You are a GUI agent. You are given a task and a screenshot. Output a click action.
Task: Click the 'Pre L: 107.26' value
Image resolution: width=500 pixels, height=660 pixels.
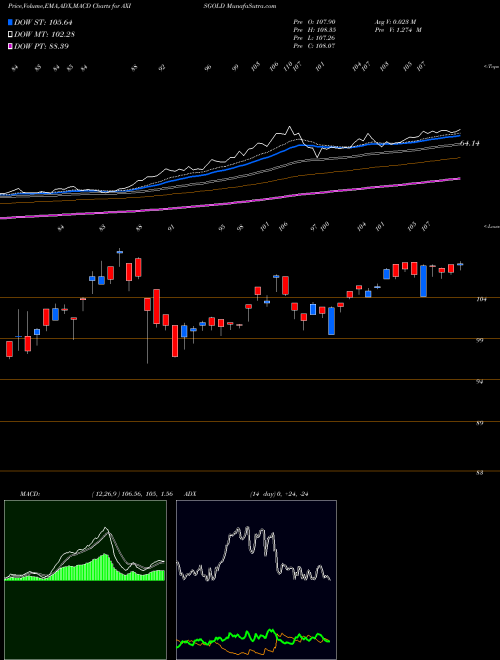(314, 38)
